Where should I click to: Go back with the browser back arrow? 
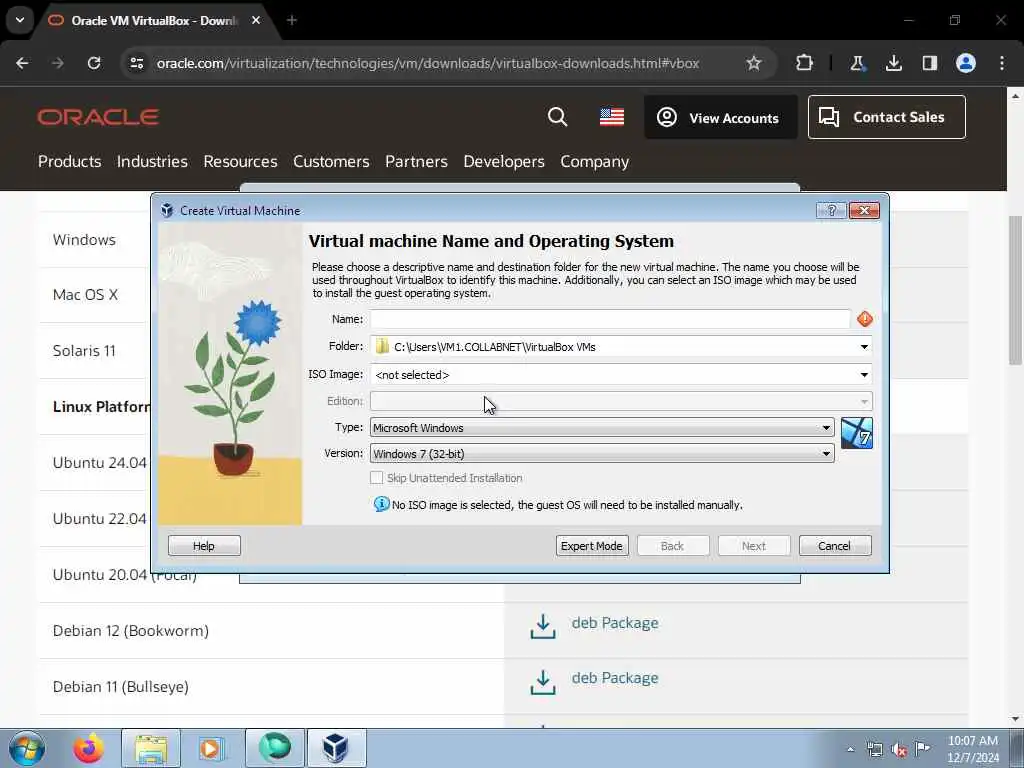point(22,63)
